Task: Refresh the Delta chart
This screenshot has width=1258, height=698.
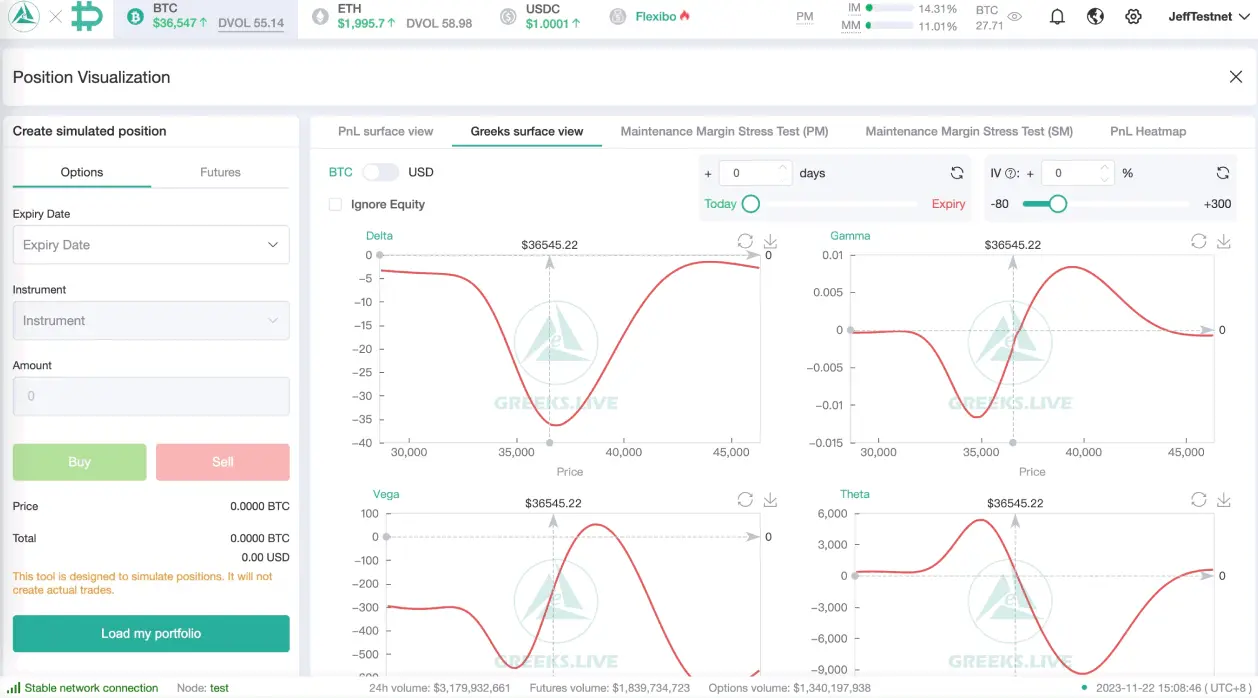Action: pos(744,241)
